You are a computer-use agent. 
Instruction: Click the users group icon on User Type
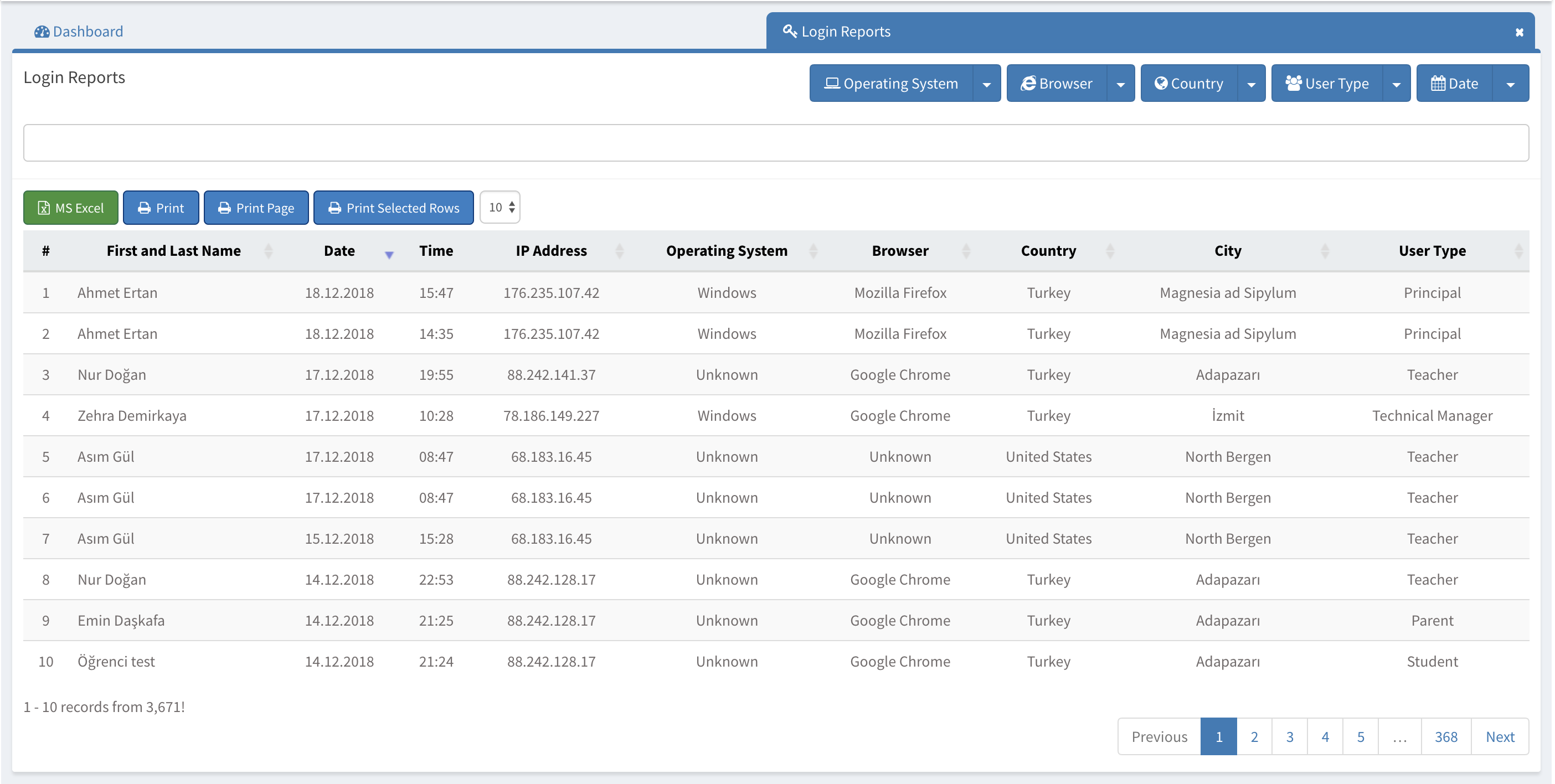click(1293, 83)
